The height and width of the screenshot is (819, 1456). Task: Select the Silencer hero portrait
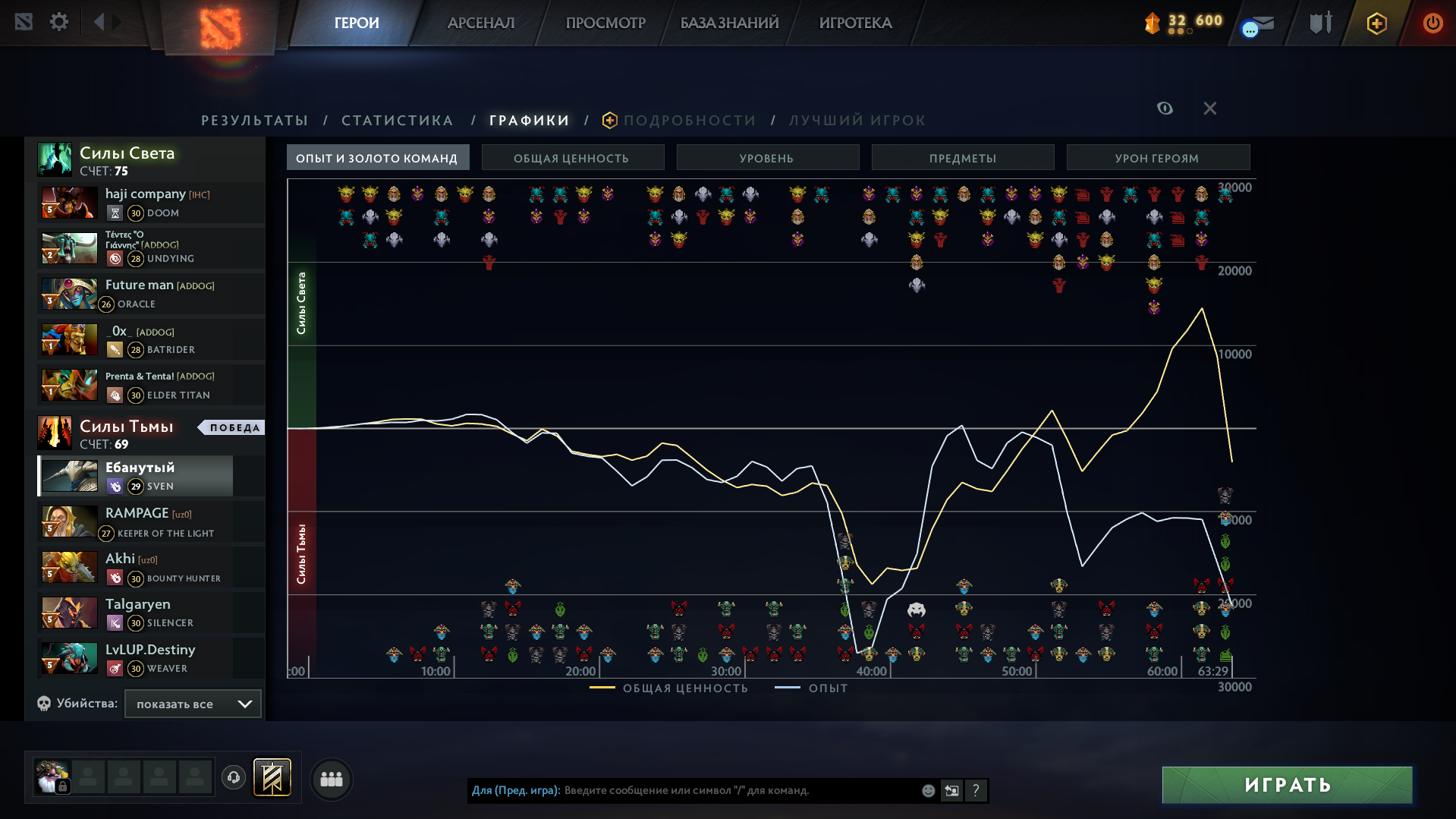click(x=69, y=613)
